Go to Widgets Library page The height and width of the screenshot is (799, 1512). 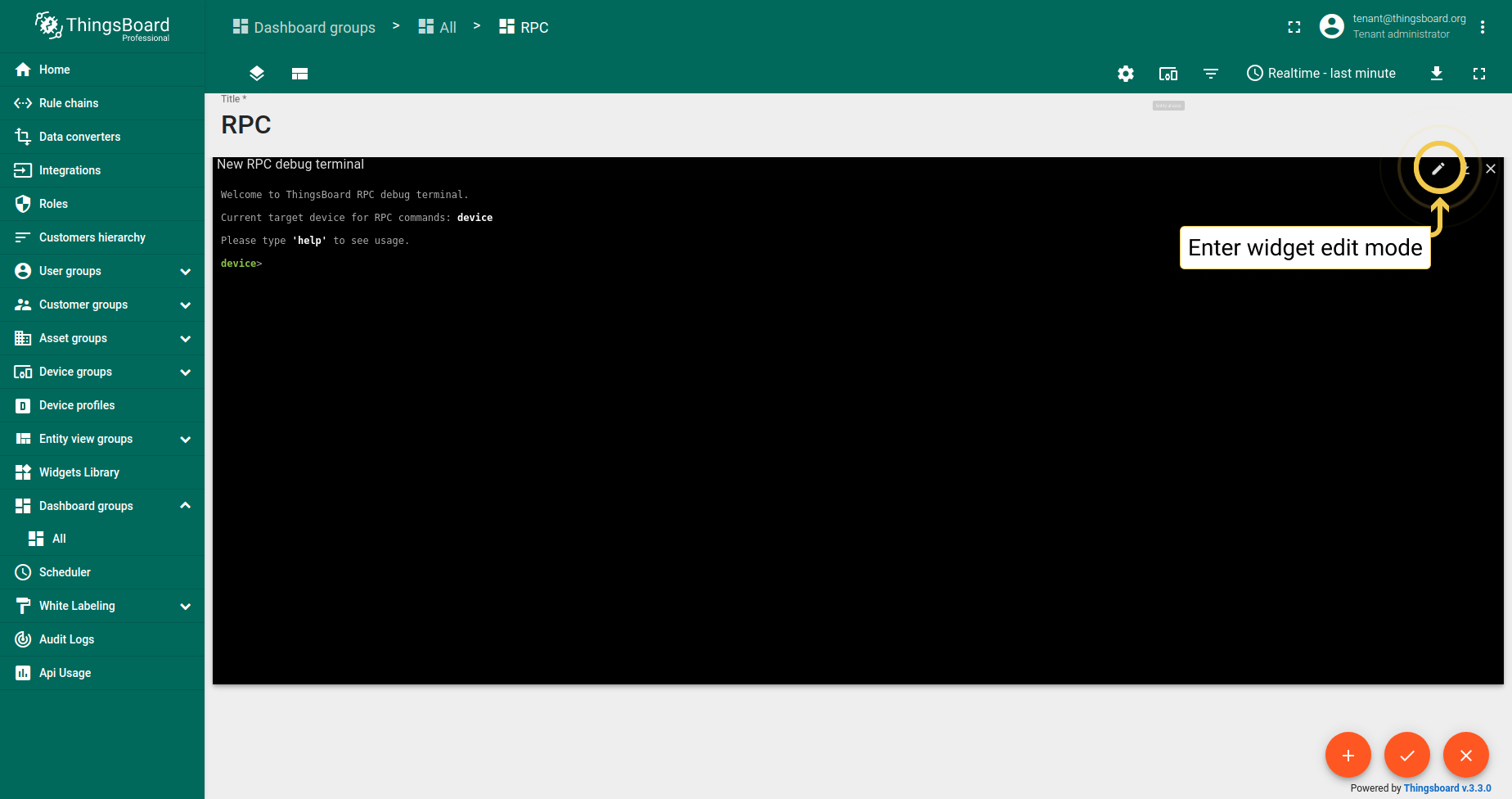point(79,472)
